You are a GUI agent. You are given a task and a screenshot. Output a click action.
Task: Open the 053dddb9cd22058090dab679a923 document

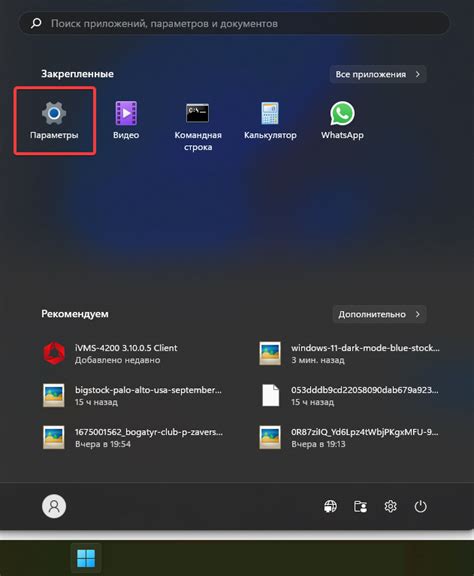click(x=349, y=395)
